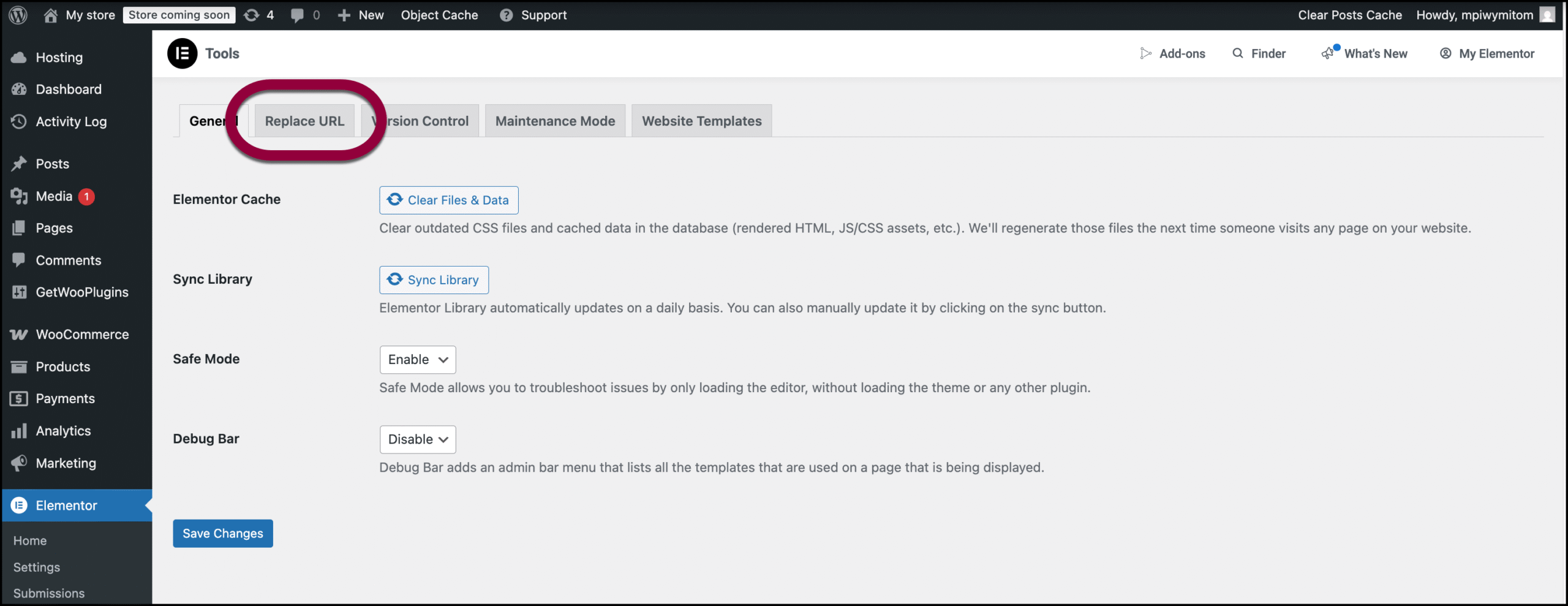Click the Elementor logo beside Tools
This screenshot has width=1568, height=606.
tap(183, 53)
